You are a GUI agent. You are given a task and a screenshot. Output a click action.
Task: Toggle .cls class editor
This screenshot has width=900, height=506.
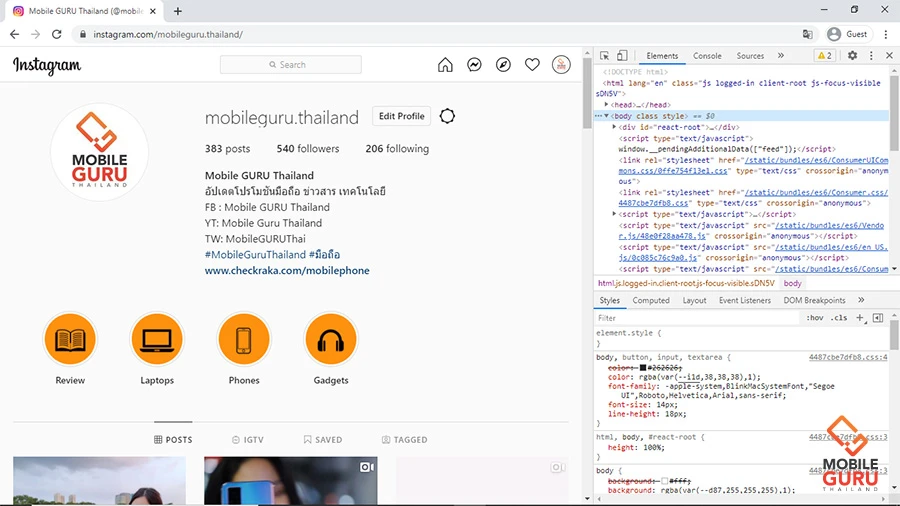click(839, 318)
